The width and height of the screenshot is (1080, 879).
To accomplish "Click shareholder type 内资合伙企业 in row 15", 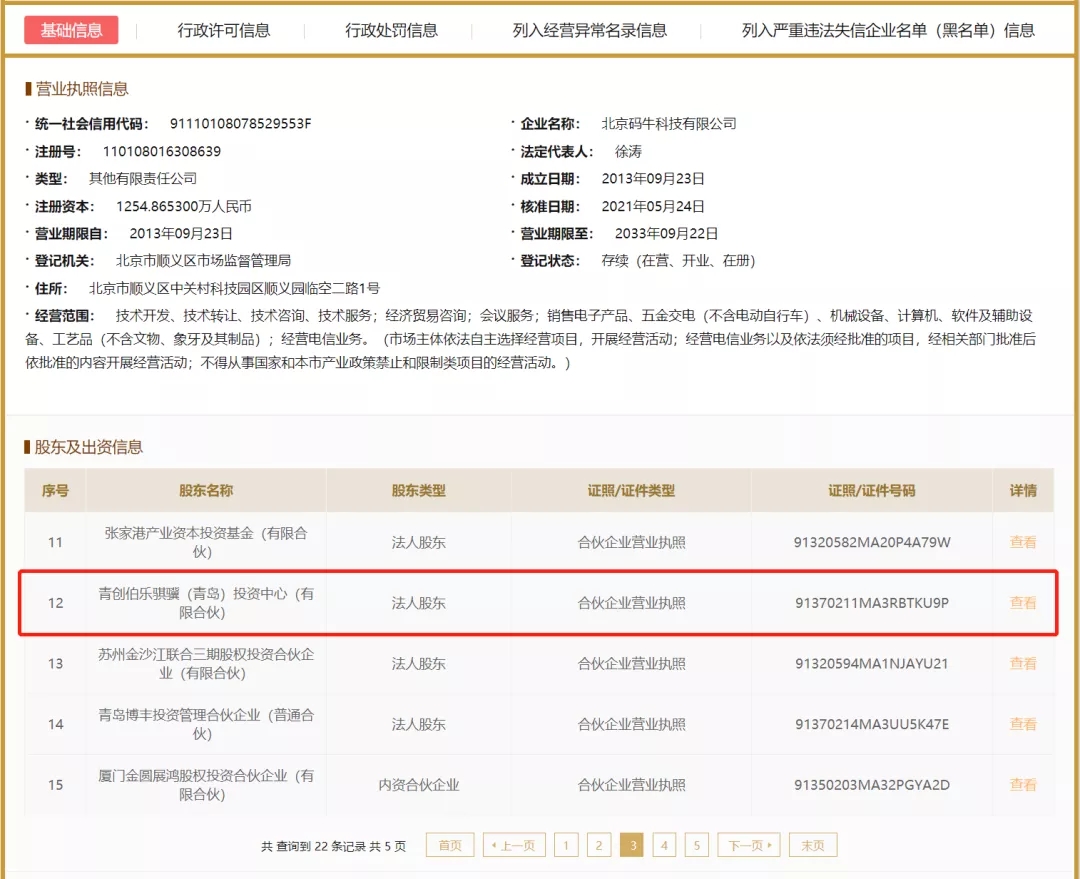I will pos(419,785).
